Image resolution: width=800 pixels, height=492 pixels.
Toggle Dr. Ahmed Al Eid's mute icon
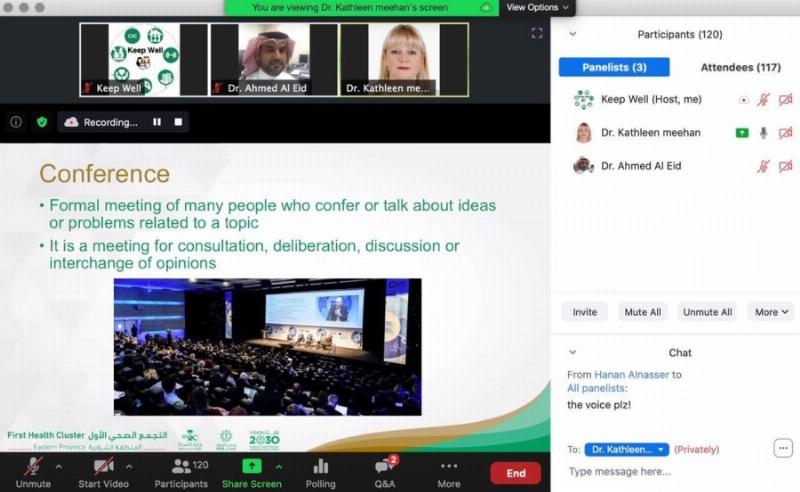point(763,166)
